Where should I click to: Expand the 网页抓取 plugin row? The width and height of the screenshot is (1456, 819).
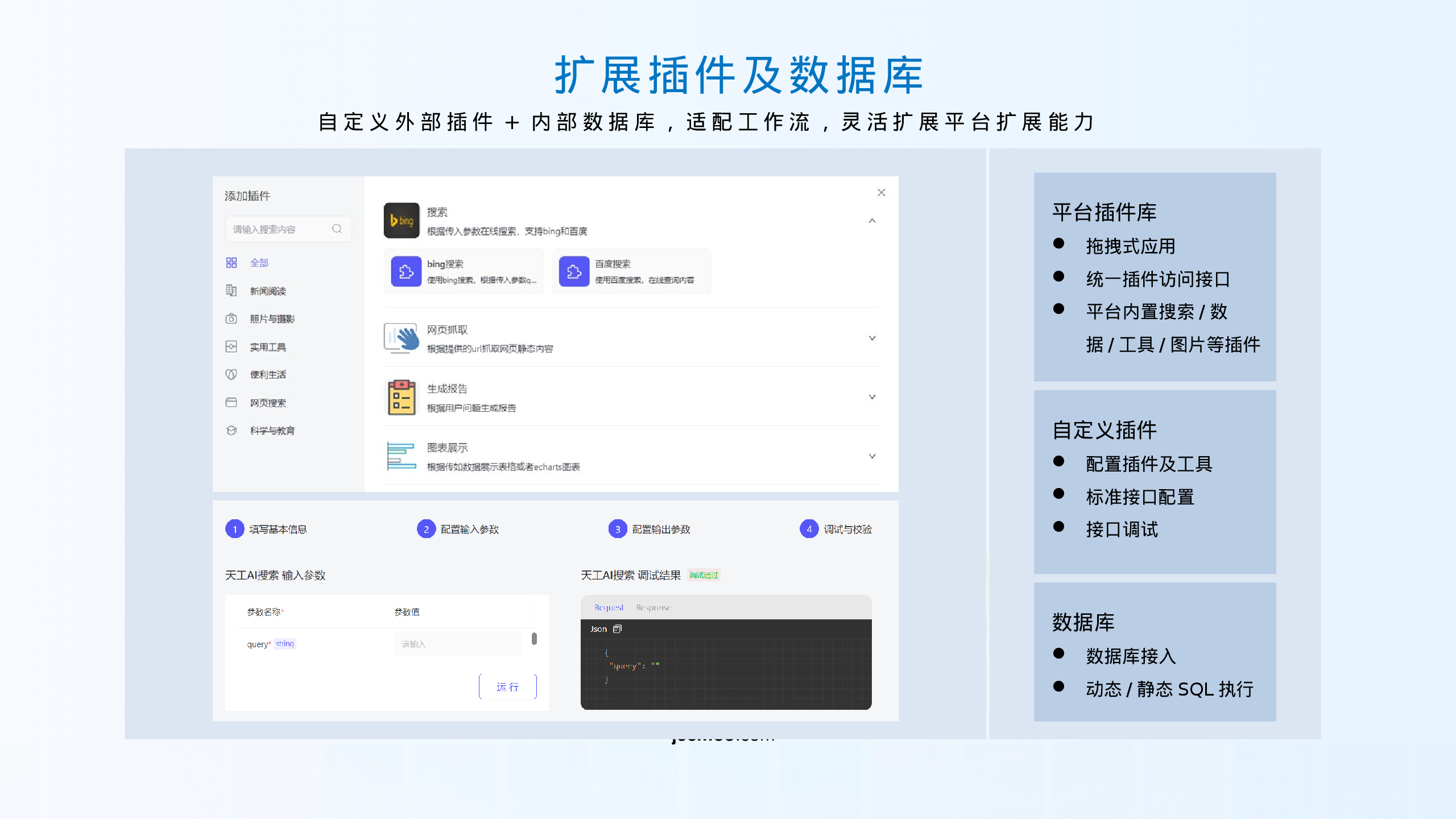872,338
